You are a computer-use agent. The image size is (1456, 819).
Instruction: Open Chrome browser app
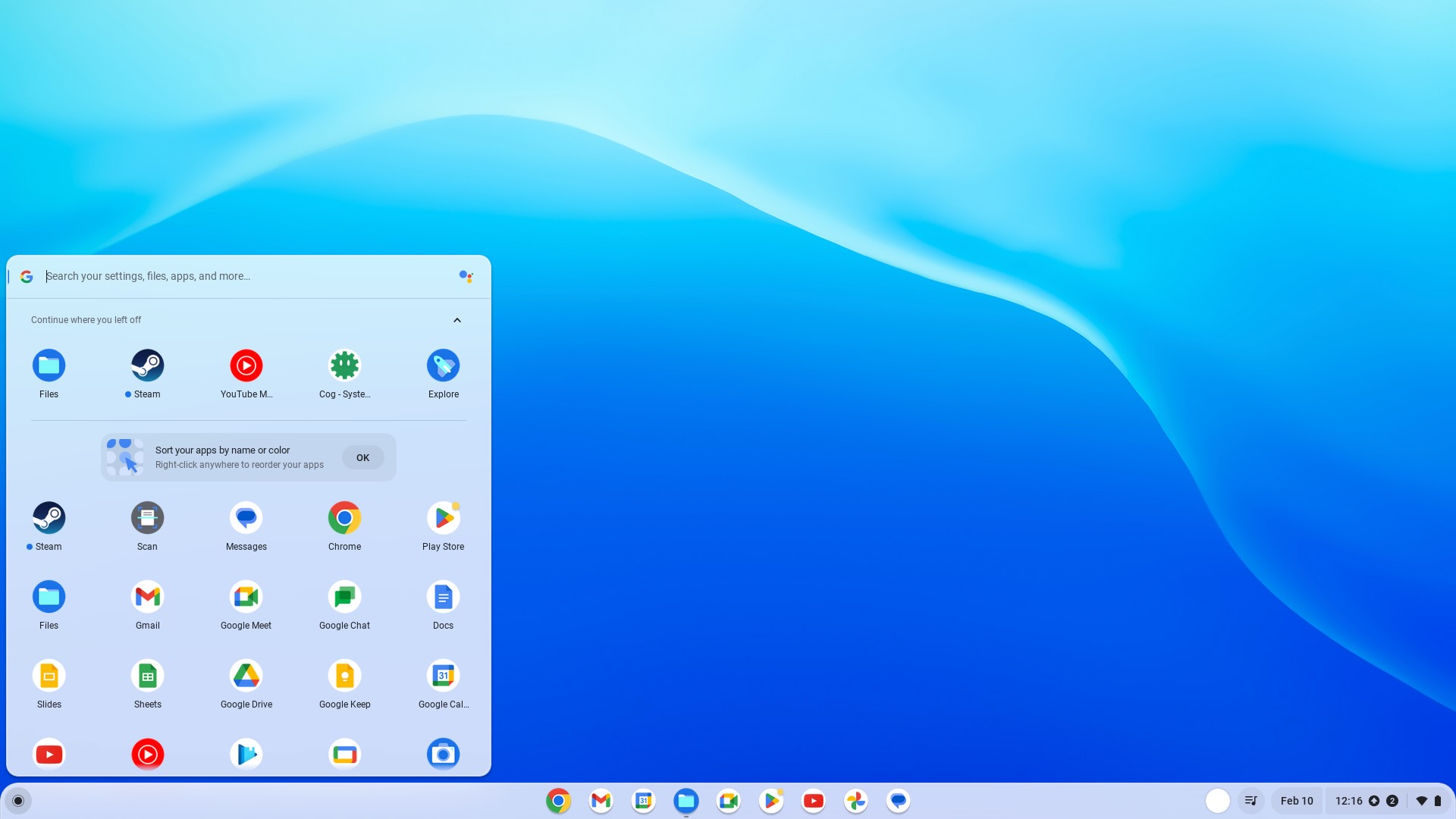pyautogui.click(x=344, y=517)
